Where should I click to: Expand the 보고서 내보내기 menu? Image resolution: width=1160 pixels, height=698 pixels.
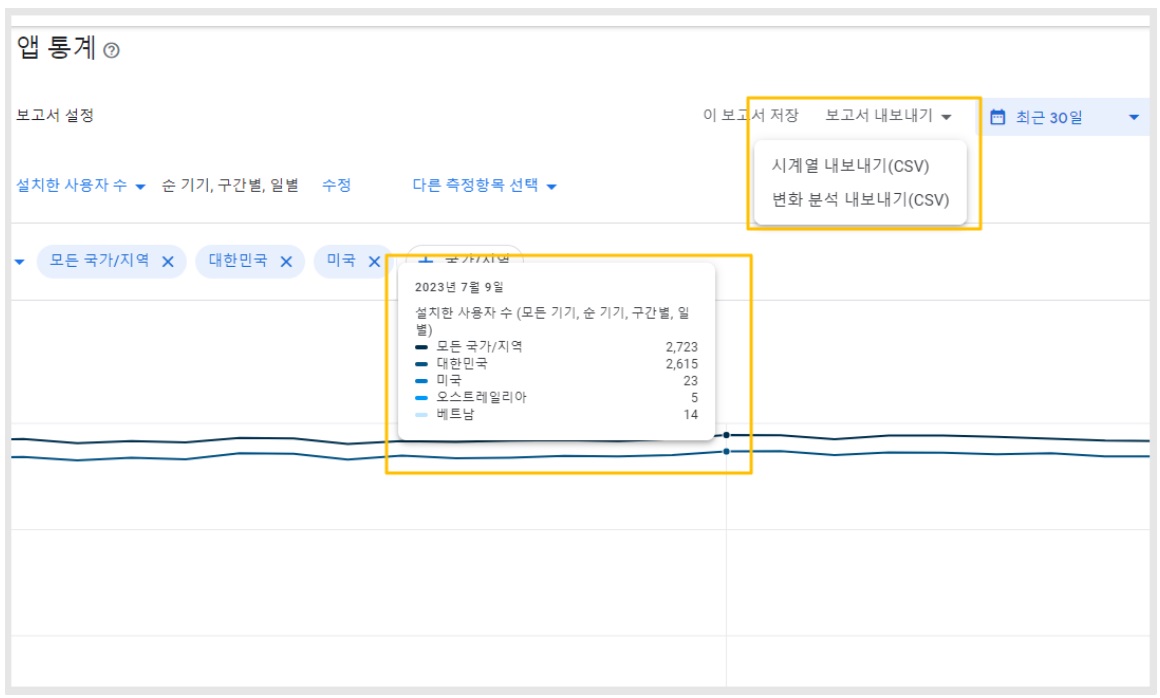tap(888, 115)
